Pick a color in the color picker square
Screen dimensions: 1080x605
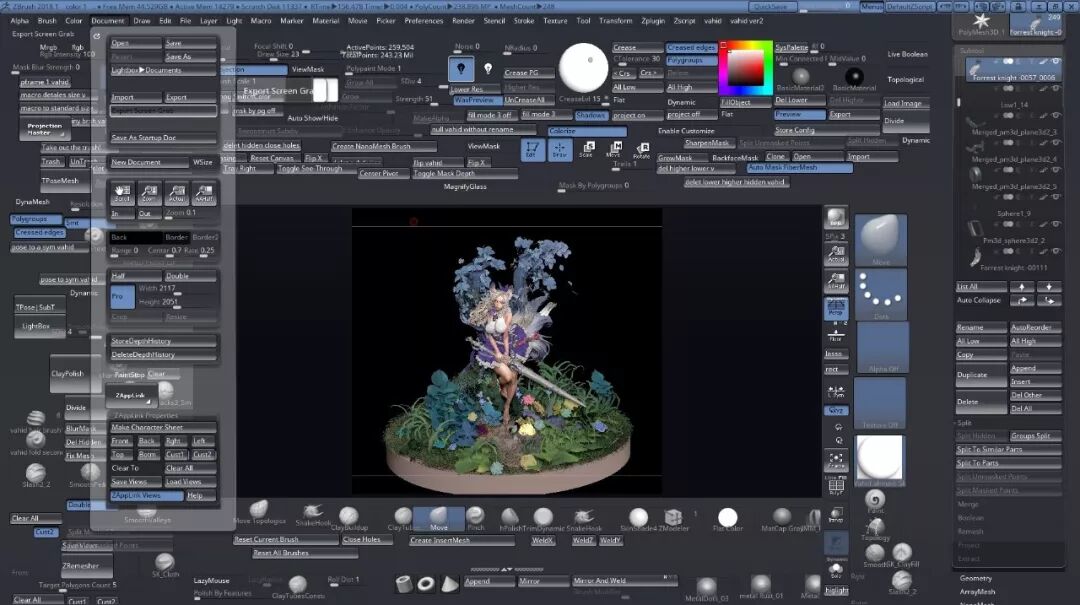pyautogui.click(x=745, y=68)
